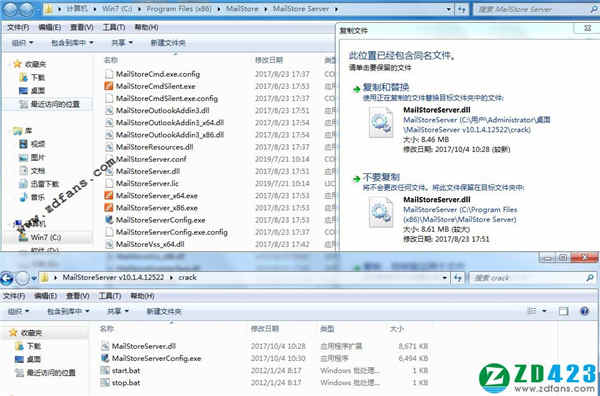The height and width of the screenshot is (396, 600).
Task: Select MailStoreOutlookAddin3_x64.dll icon
Action: pyautogui.click(x=109, y=123)
